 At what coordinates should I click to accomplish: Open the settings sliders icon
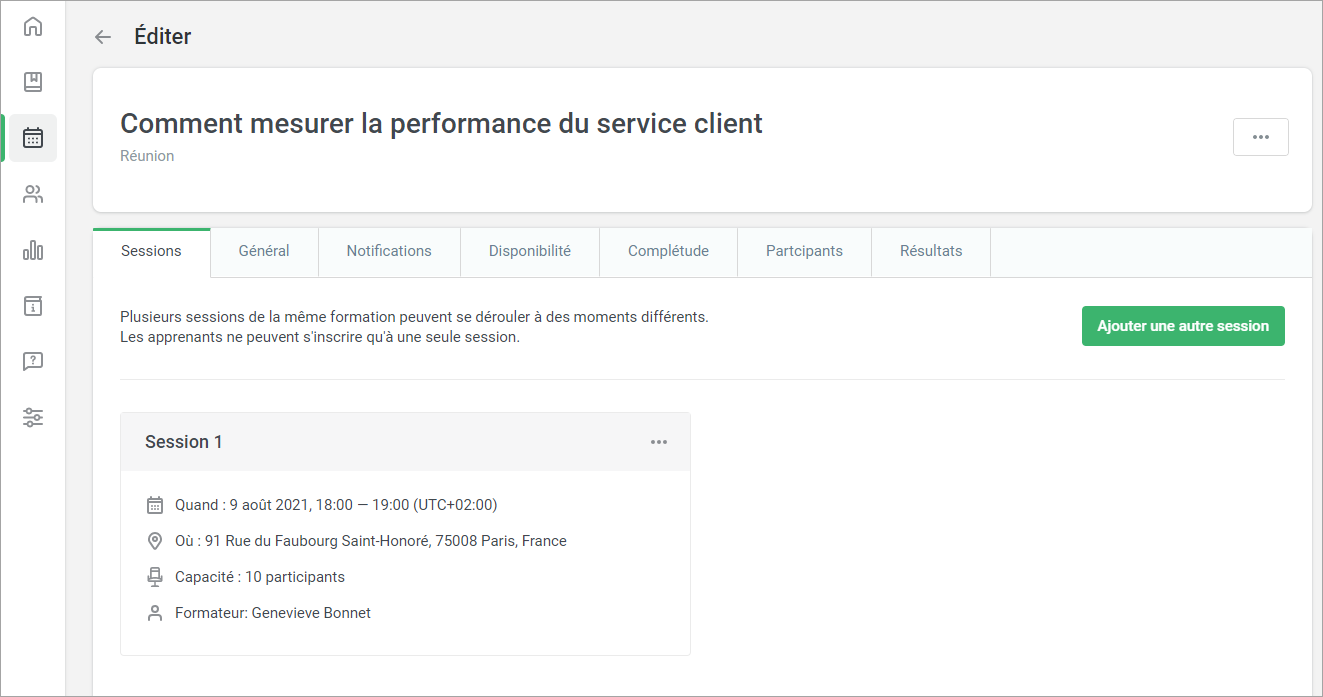33,418
